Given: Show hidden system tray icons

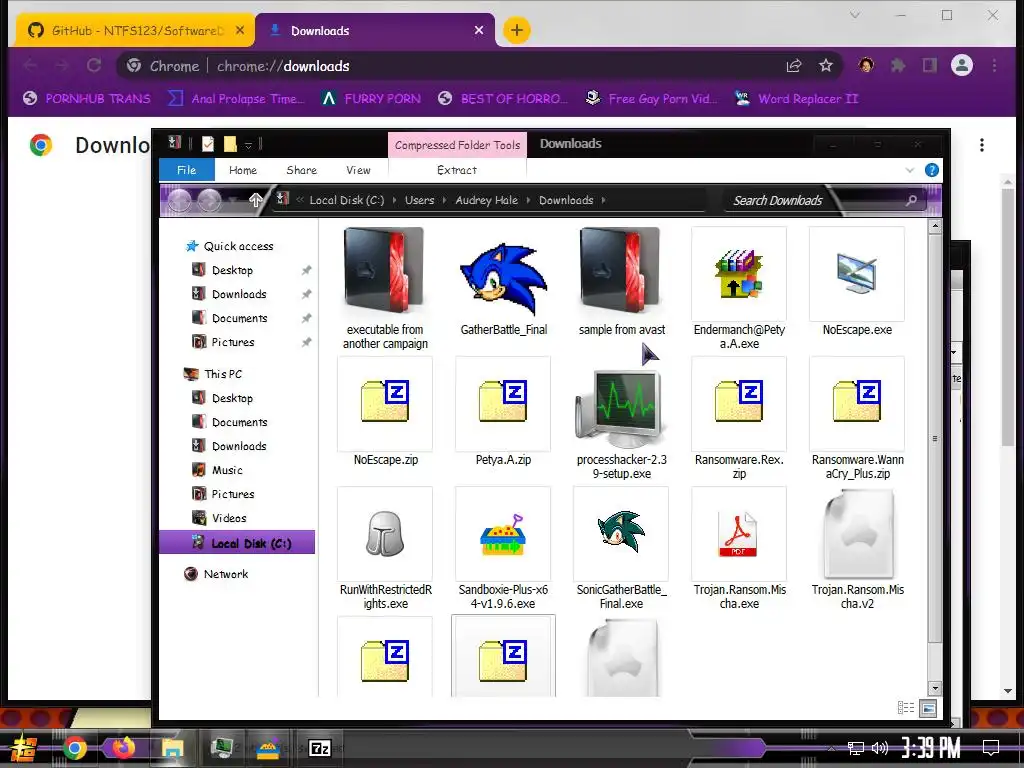Looking at the screenshot, I should (x=831, y=748).
